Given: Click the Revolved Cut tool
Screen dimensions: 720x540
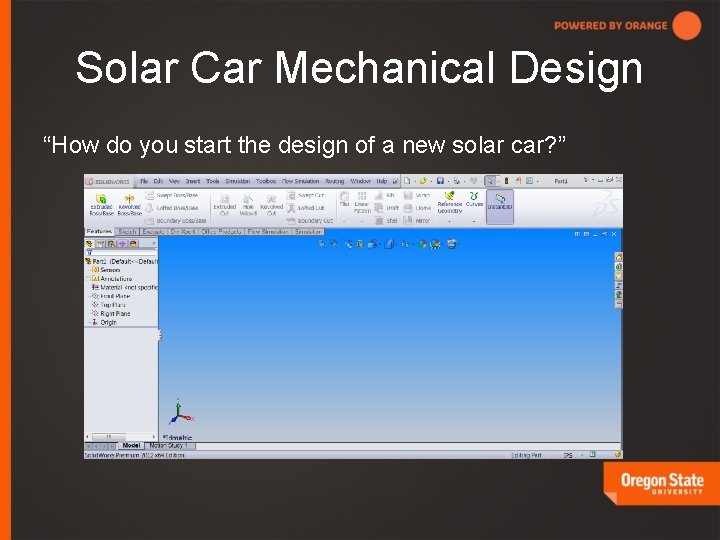Looking at the screenshot, I should click(x=271, y=205).
